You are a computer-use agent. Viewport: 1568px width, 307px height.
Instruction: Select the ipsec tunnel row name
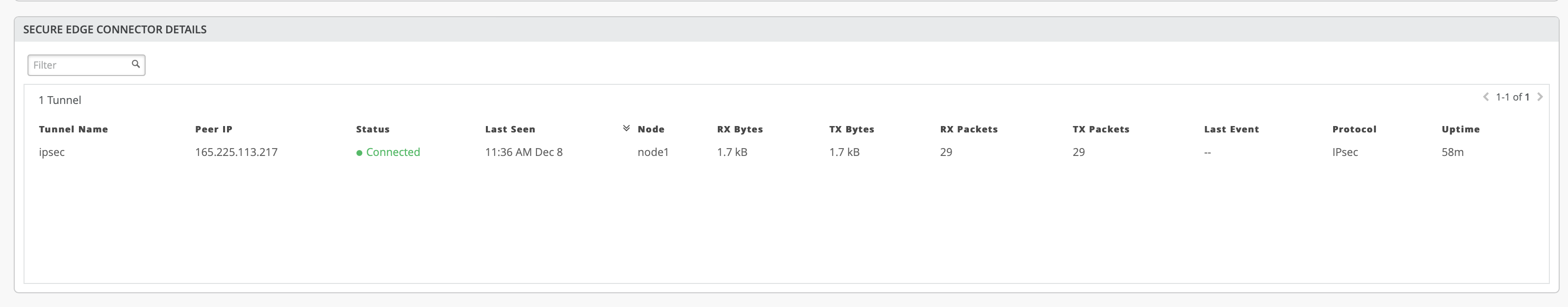click(52, 153)
